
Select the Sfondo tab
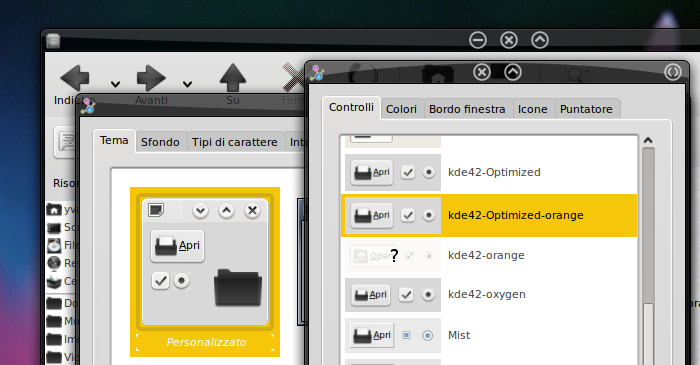click(160, 142)
